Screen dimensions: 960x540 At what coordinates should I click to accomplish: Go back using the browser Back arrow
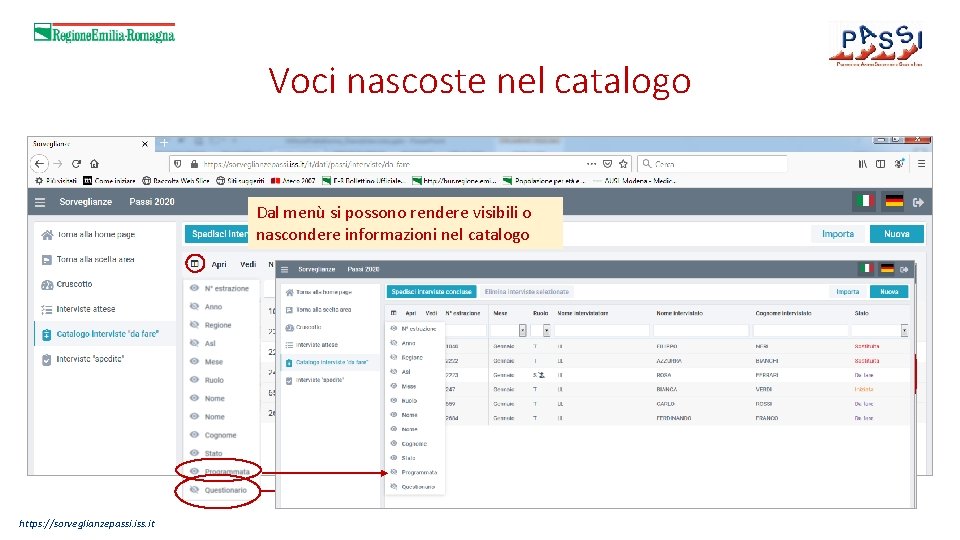pyautogui.click(x=40, y=164)
